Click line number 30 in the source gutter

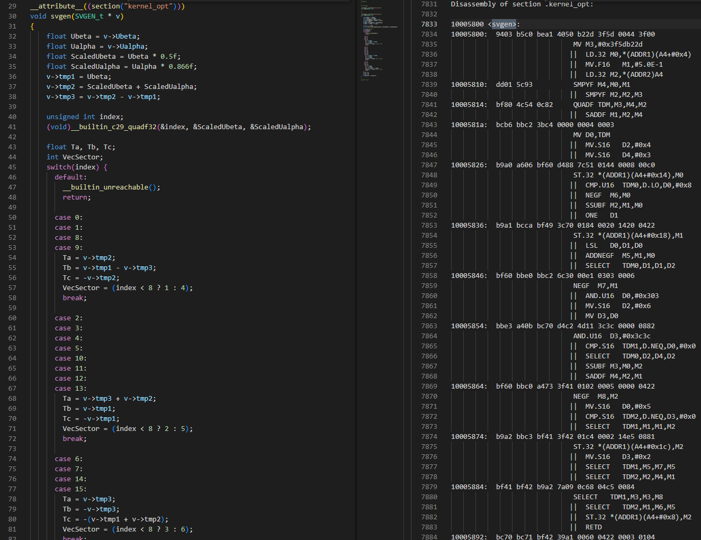click(12, 16)
